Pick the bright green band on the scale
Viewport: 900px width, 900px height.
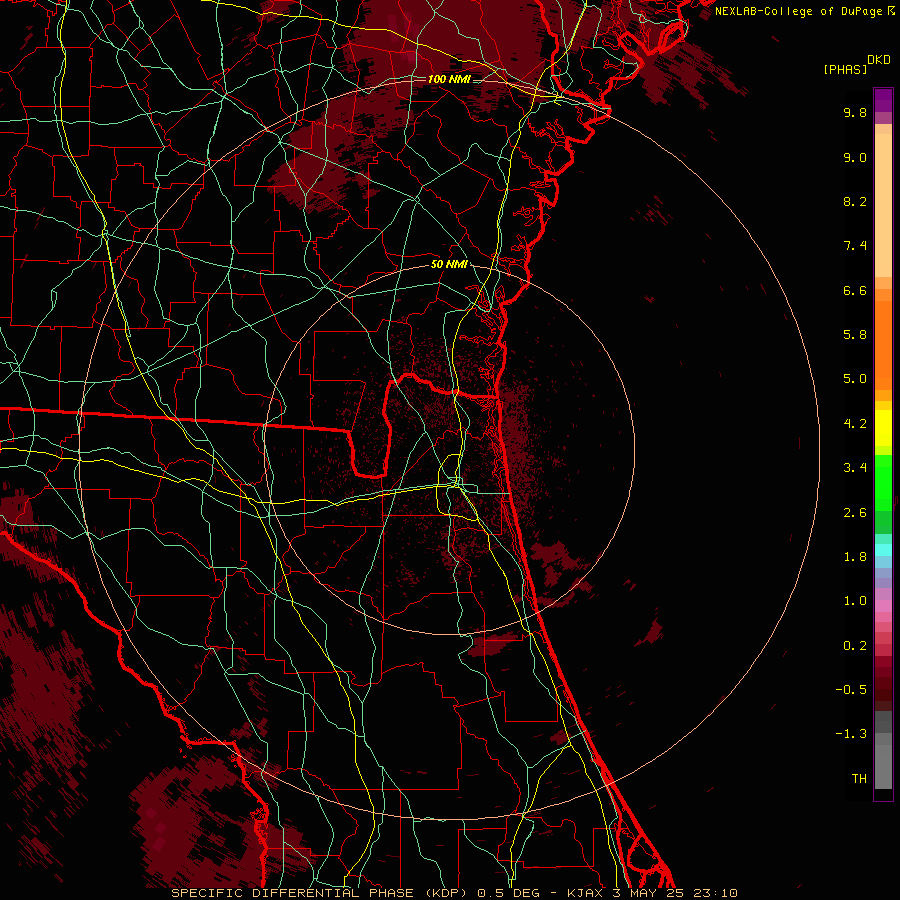pyautogui.click(x=883, y=482)
